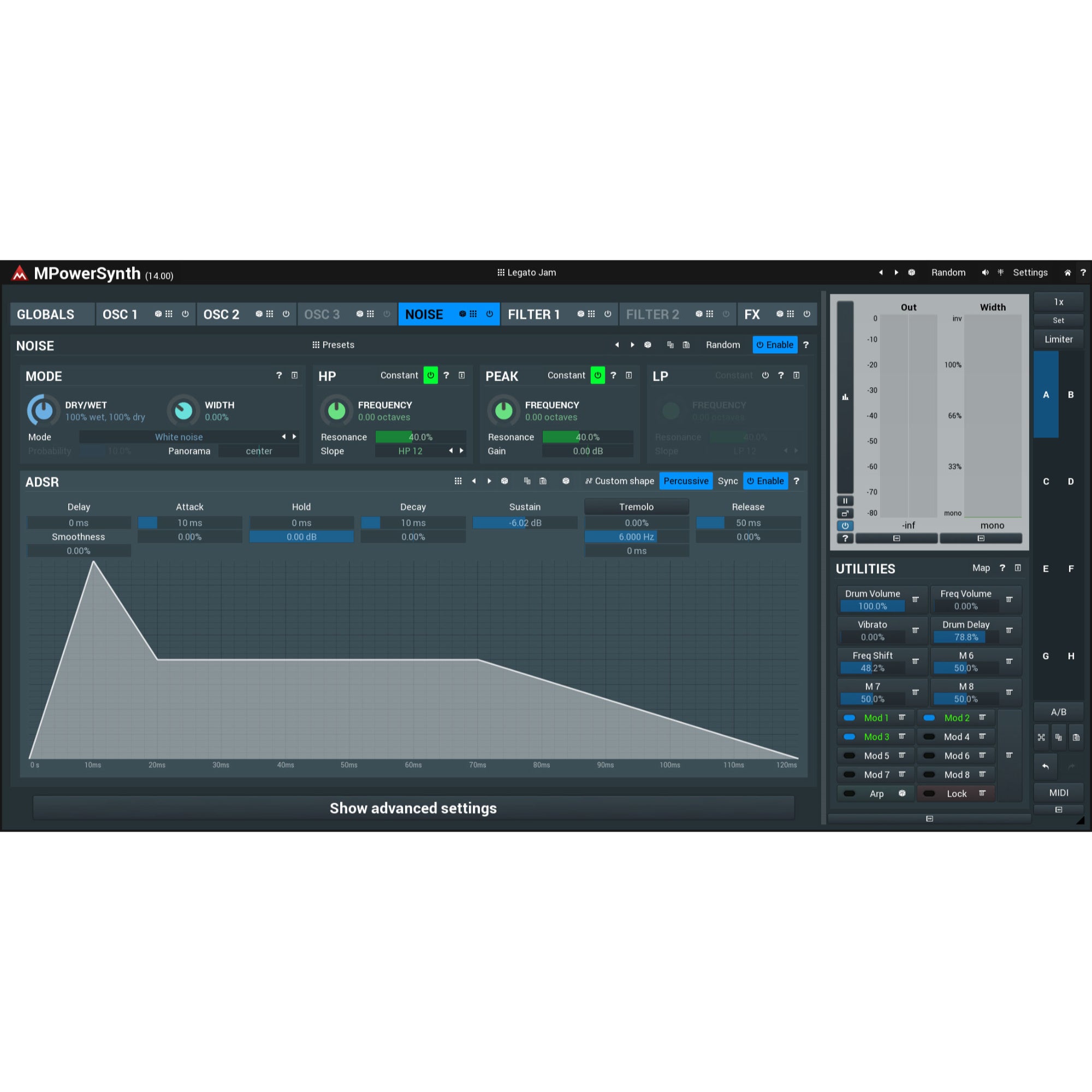Click the undo arrow icon
The width and height of the screenshot is (1092, 1092).
point(1046,767)
